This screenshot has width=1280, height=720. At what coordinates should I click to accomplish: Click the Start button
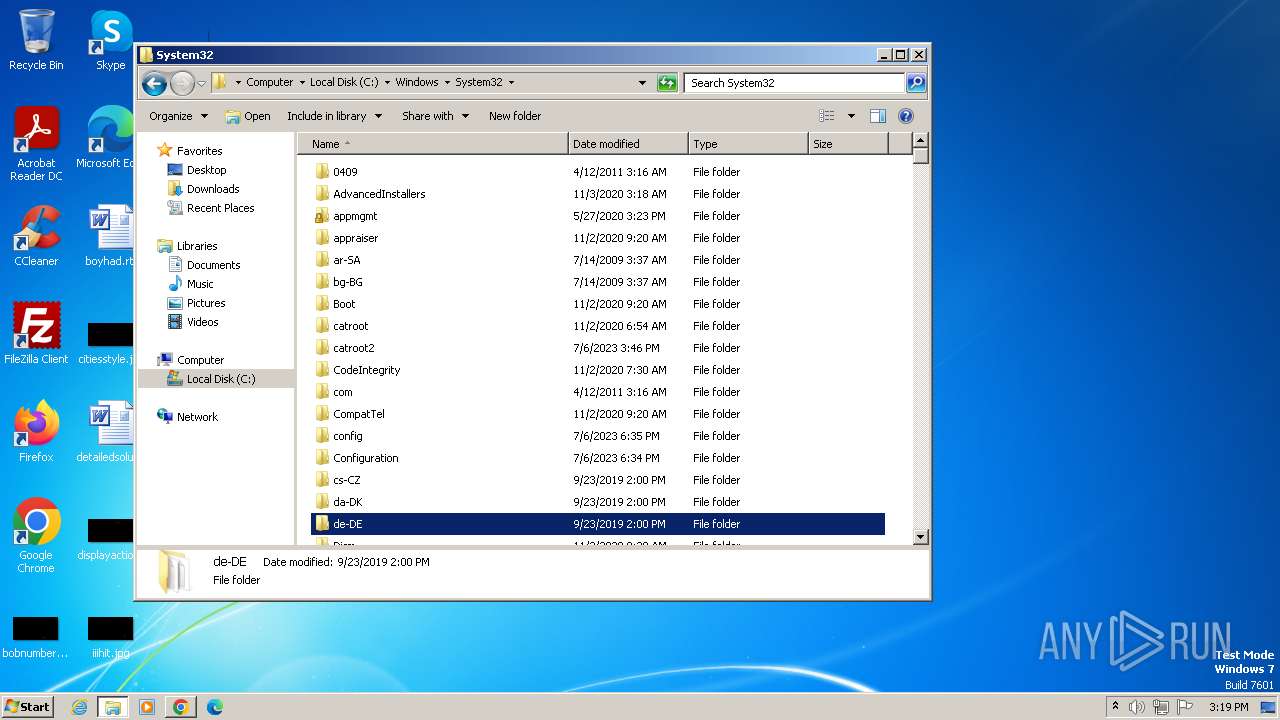[x=28, y=707]
